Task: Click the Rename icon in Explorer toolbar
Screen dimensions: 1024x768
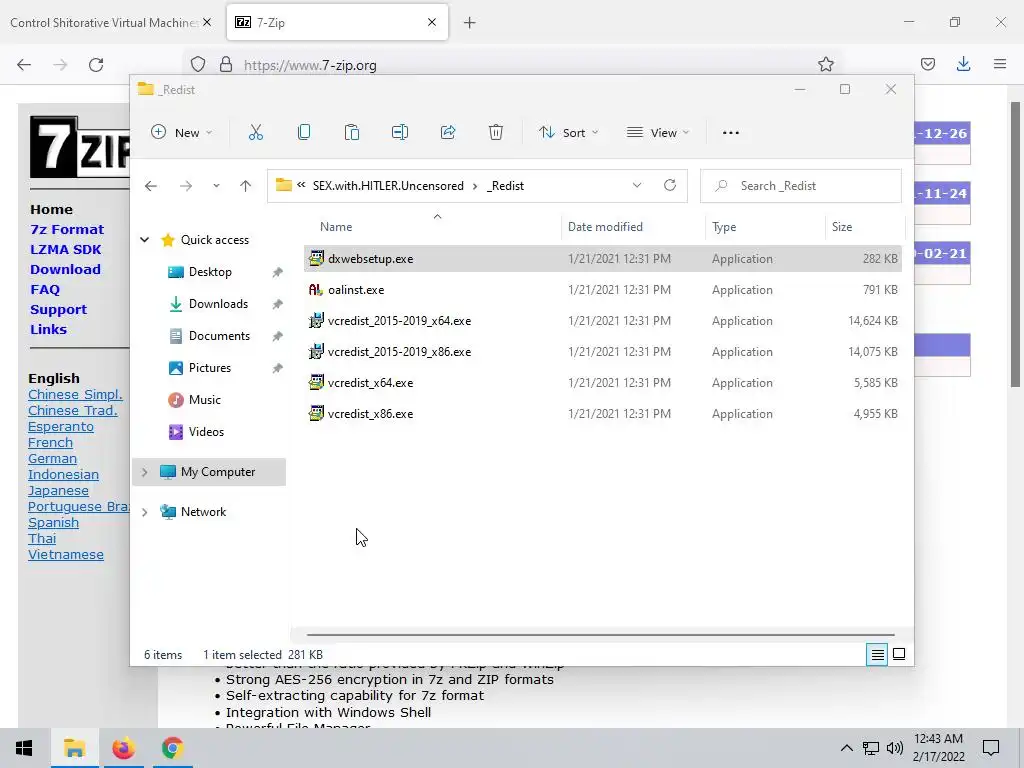Action: 400,133
